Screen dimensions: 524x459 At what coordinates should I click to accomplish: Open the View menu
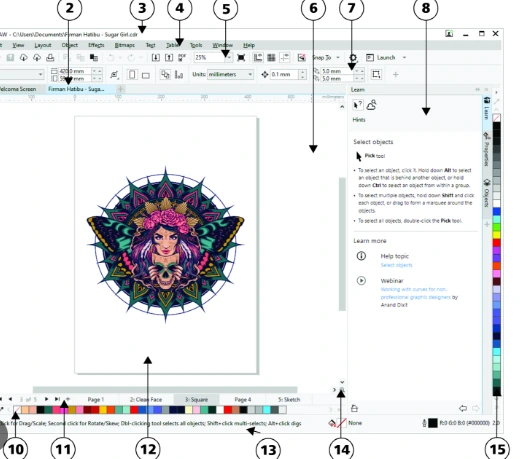[18, 45]
